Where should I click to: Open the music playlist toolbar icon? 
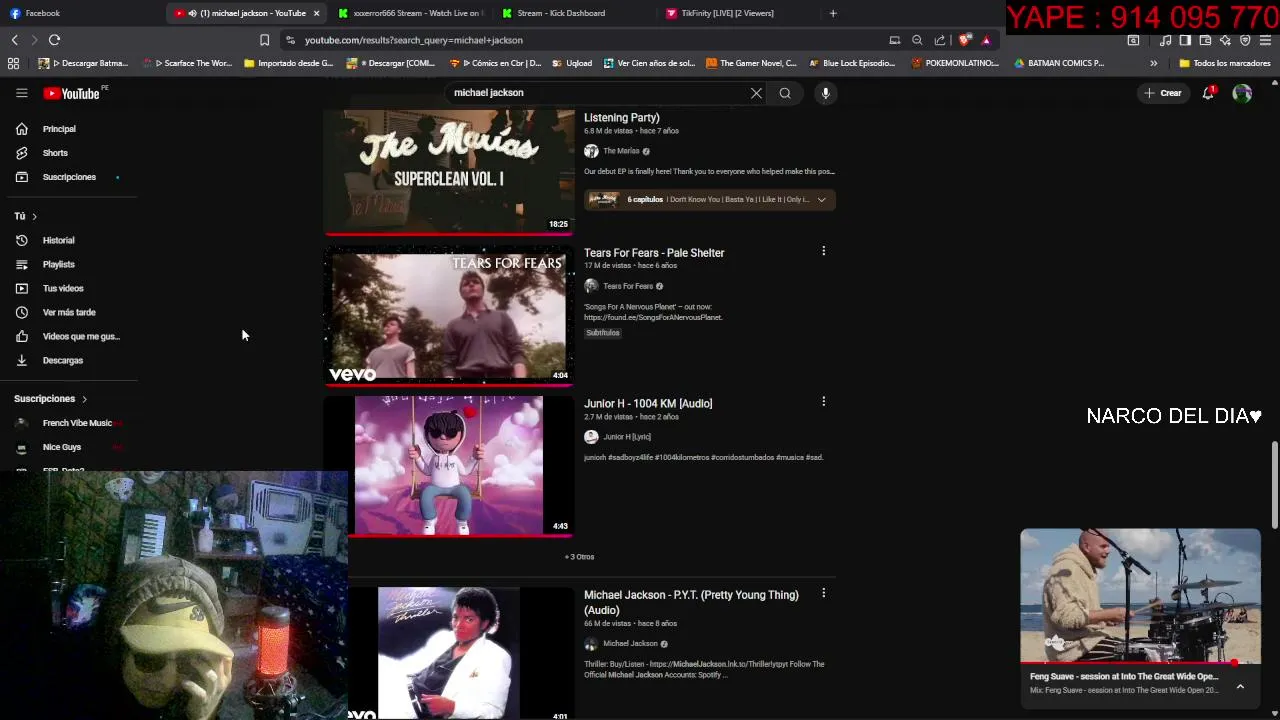pos(1165,41)
